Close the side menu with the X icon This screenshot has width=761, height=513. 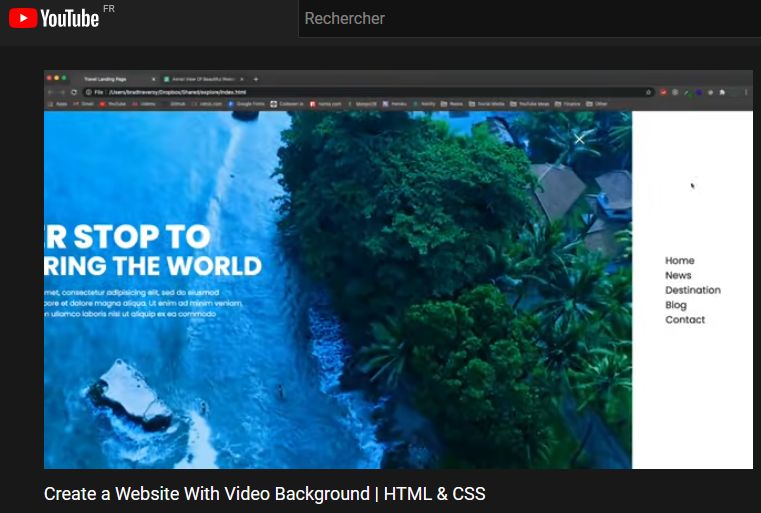coord(579,139)
